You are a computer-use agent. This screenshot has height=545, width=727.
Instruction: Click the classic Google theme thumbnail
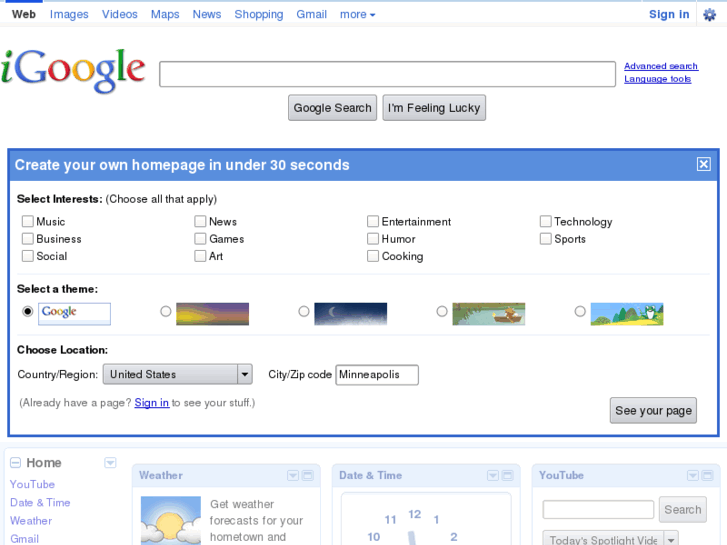click(74, 314)
